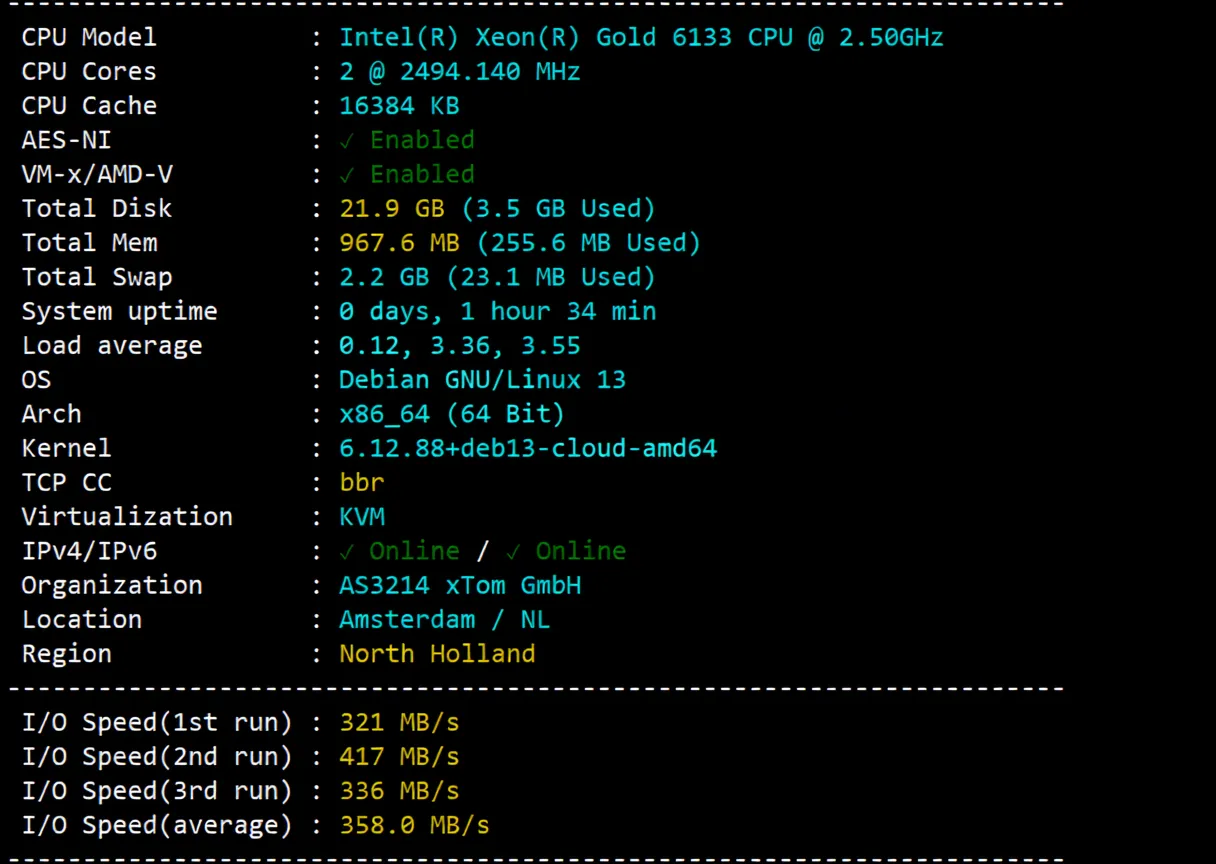Screen dimensions: 1216x864
Task: Select the Organization label
Action: [112, 585]
